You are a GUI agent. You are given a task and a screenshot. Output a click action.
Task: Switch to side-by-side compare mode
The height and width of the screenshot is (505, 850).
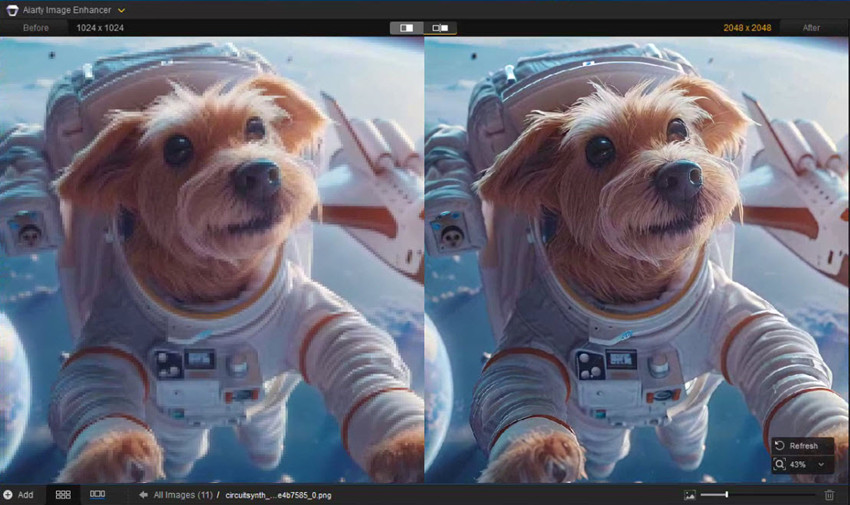tap(440, 28)
